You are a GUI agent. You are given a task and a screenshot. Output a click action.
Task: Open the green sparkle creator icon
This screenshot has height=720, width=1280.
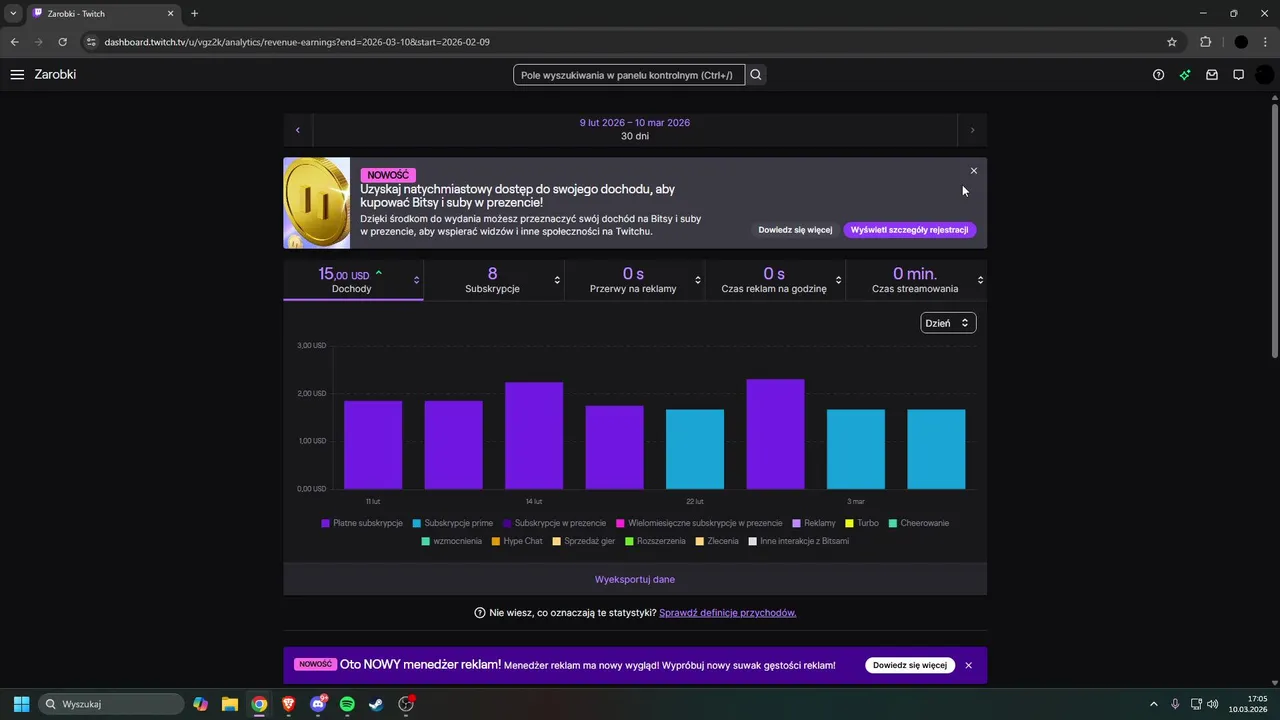(1185, 75)
